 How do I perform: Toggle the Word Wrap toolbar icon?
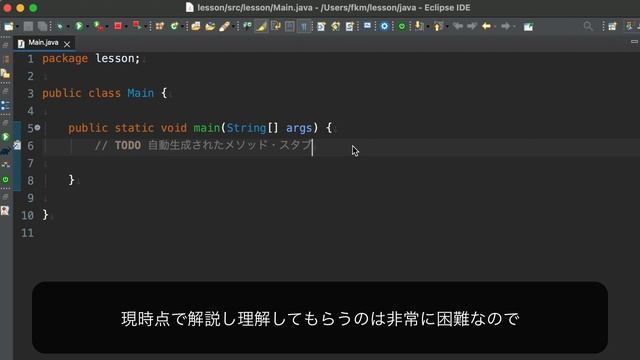pyautogui.click(x=276, y=27)
